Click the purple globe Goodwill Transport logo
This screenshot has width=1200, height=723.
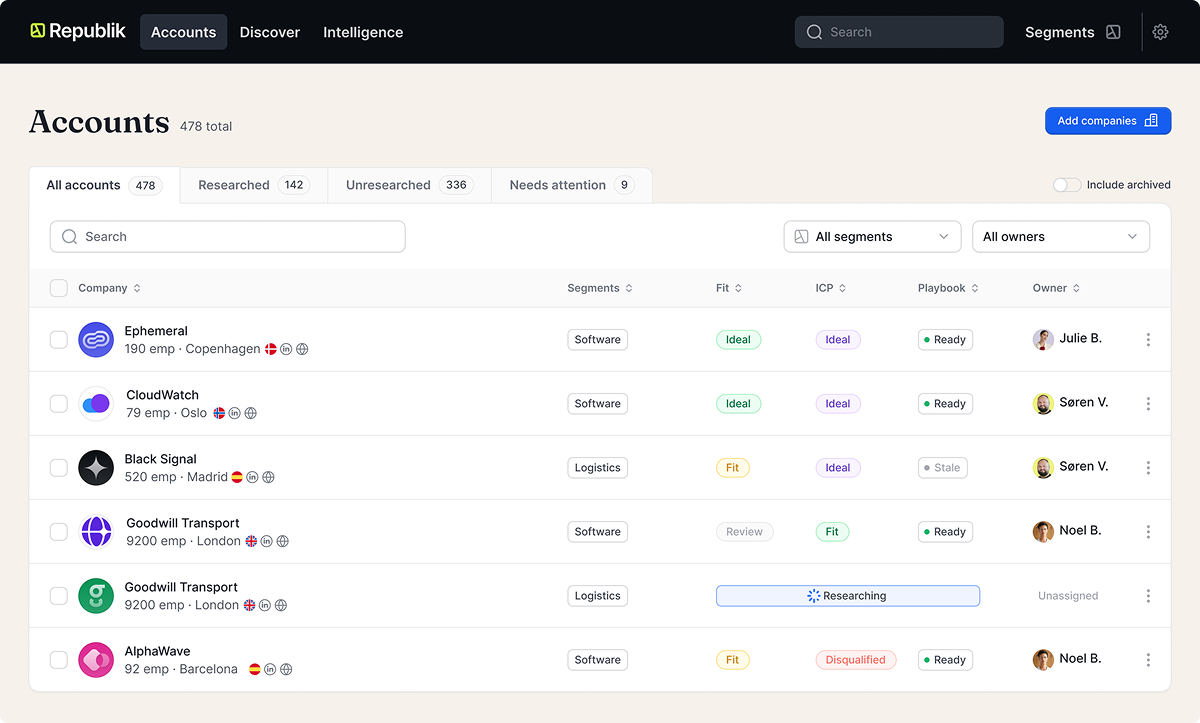(x=96, y=532)
